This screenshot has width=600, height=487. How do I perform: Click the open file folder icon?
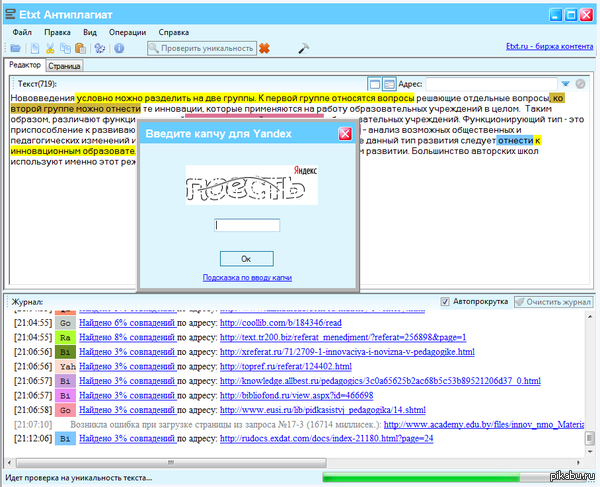pos(16,48)
